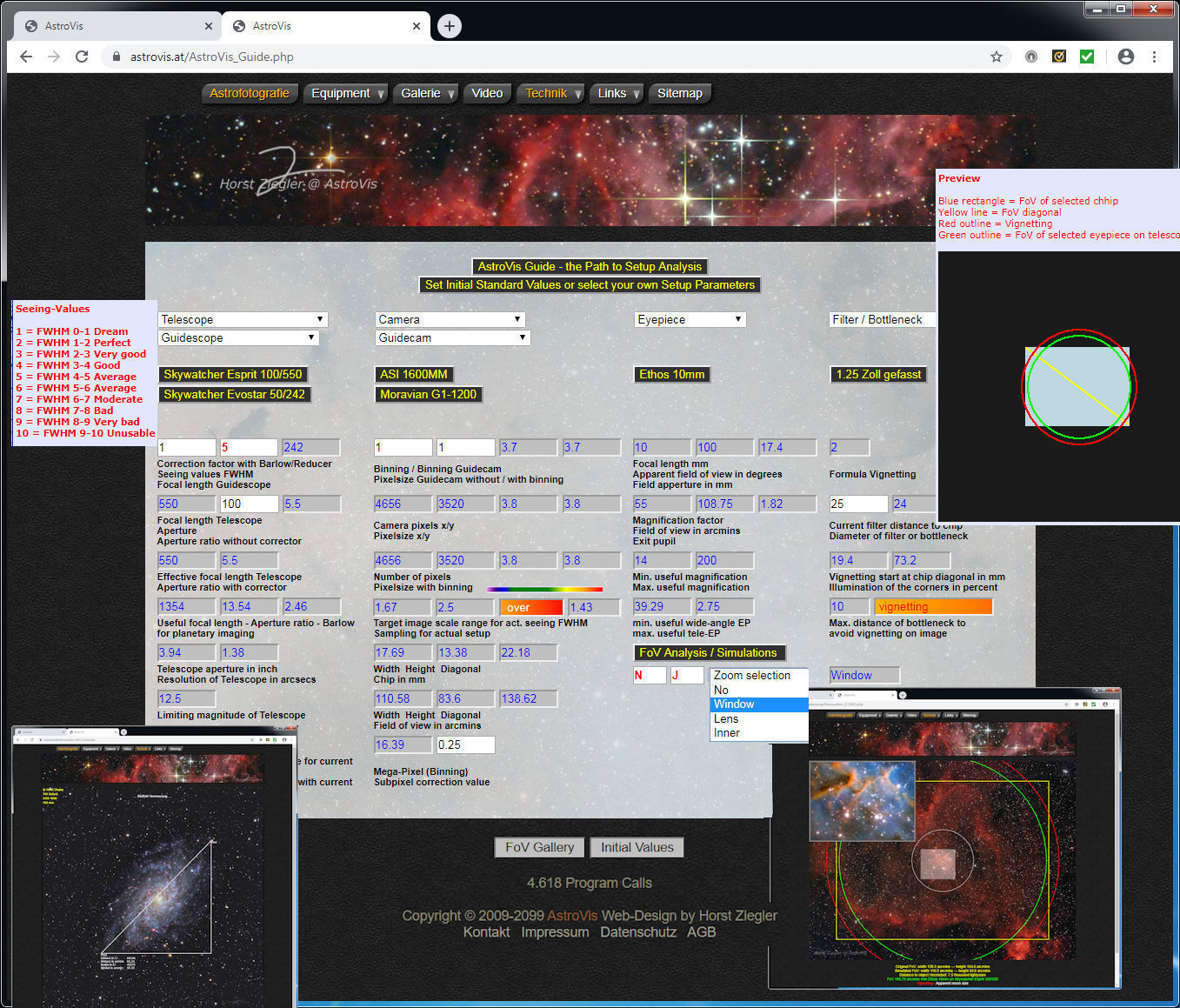Screen dimensions: 1180x1008
Task: Click the seeing value FWHM field showing 5
Action: coord(249,447)
